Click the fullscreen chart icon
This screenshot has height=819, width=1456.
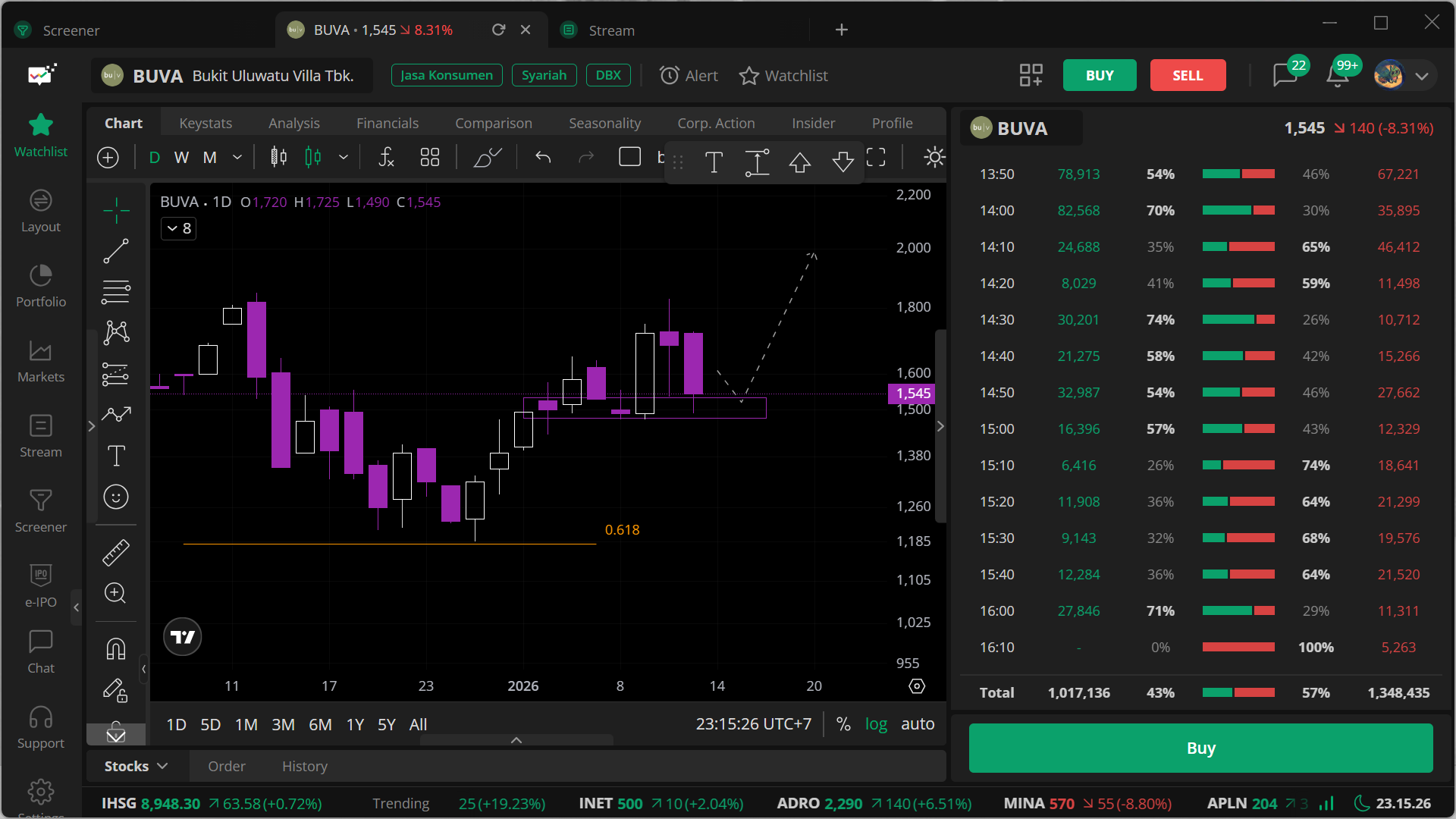(876, 157)
